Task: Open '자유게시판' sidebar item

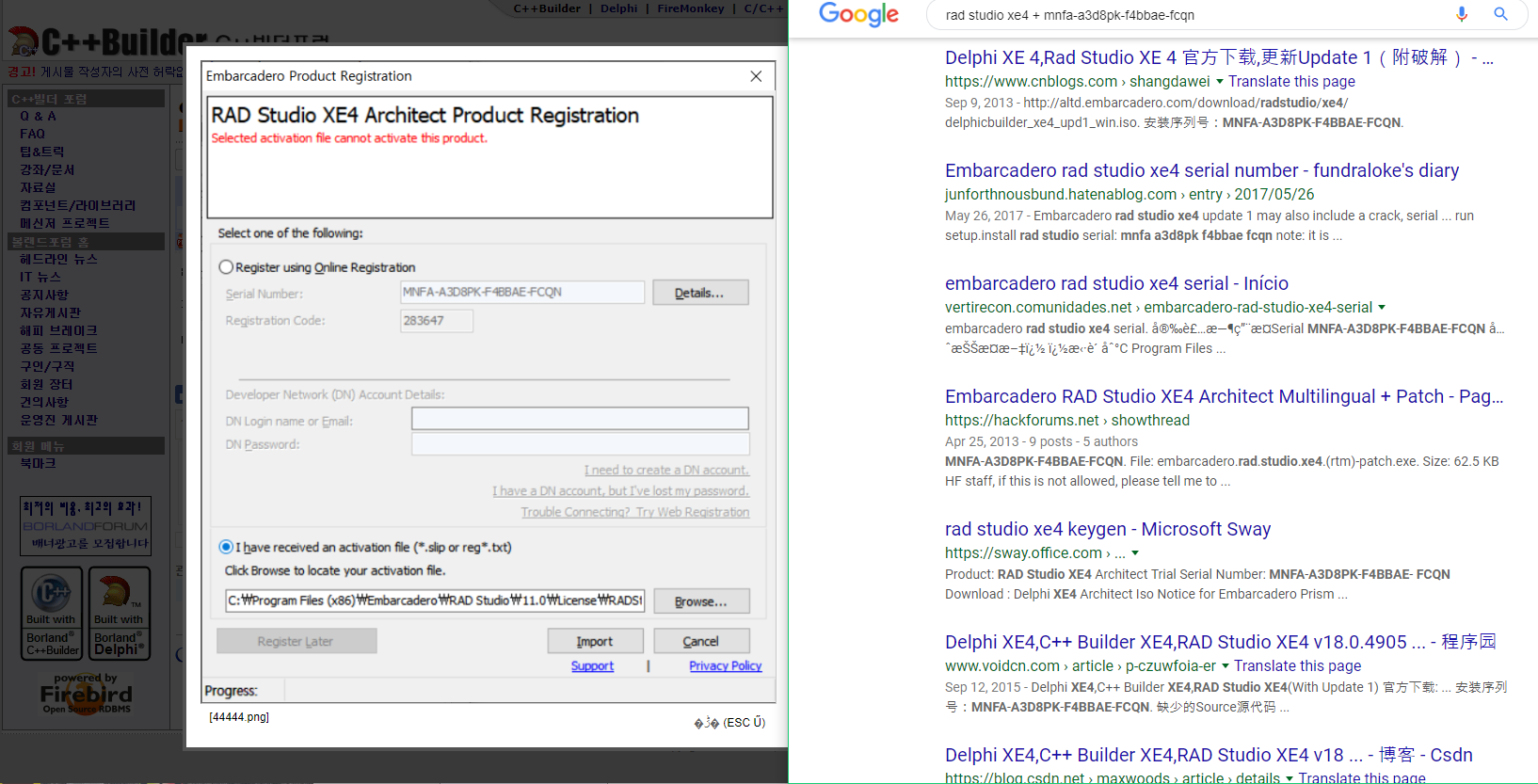Action: pyautogui.click(x=50, y=312)
